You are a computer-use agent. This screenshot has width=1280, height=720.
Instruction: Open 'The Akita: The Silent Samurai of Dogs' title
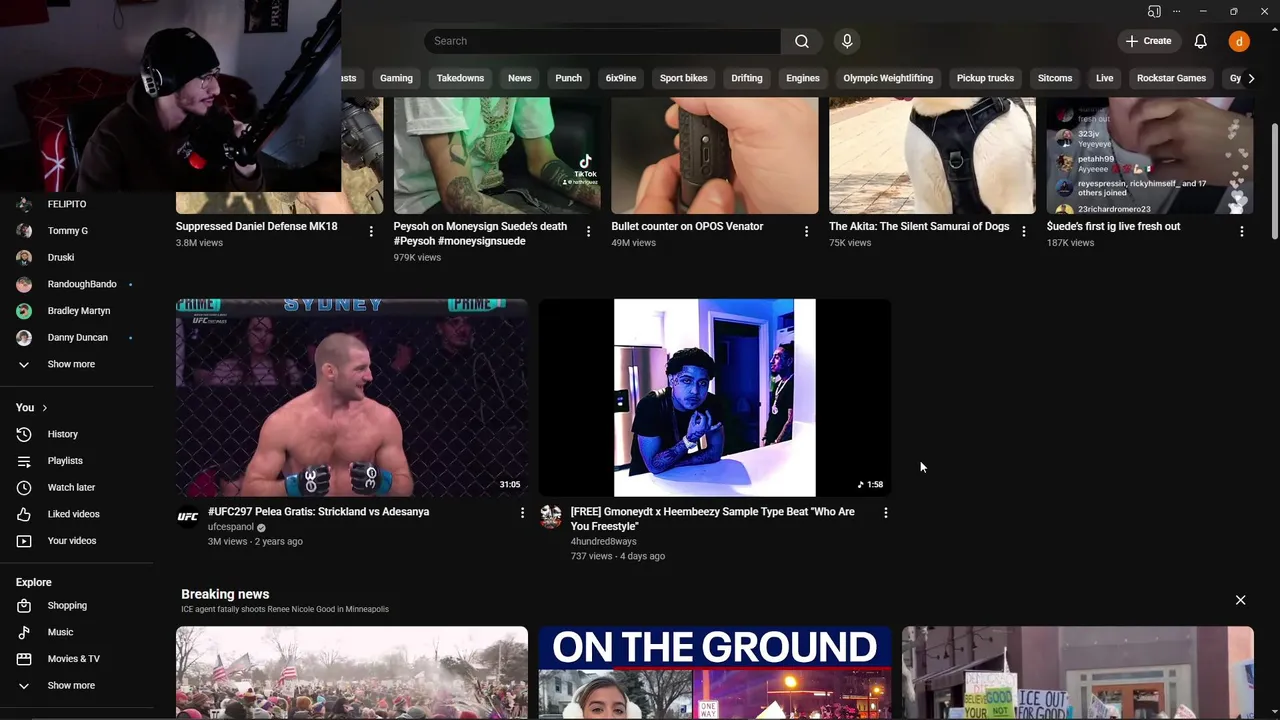pos(919,227)
